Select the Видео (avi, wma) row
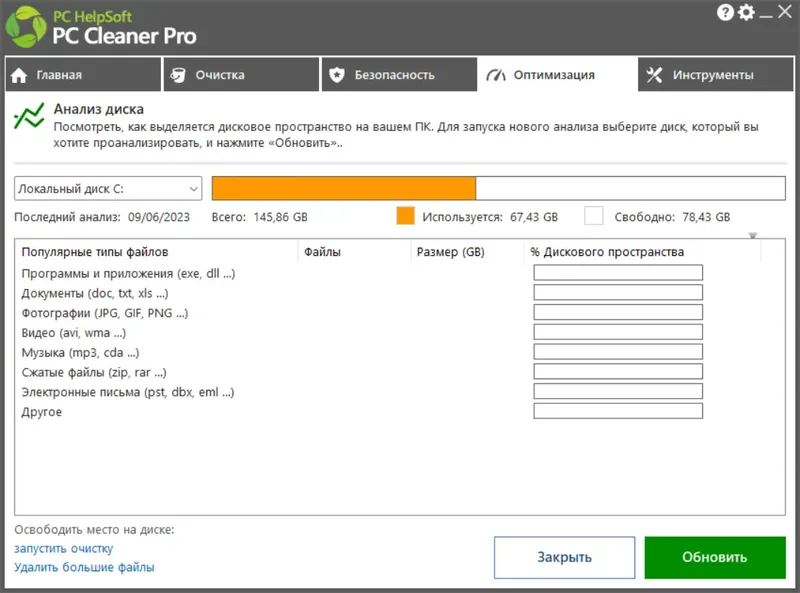800x593 pixels. tap(400, 333)
